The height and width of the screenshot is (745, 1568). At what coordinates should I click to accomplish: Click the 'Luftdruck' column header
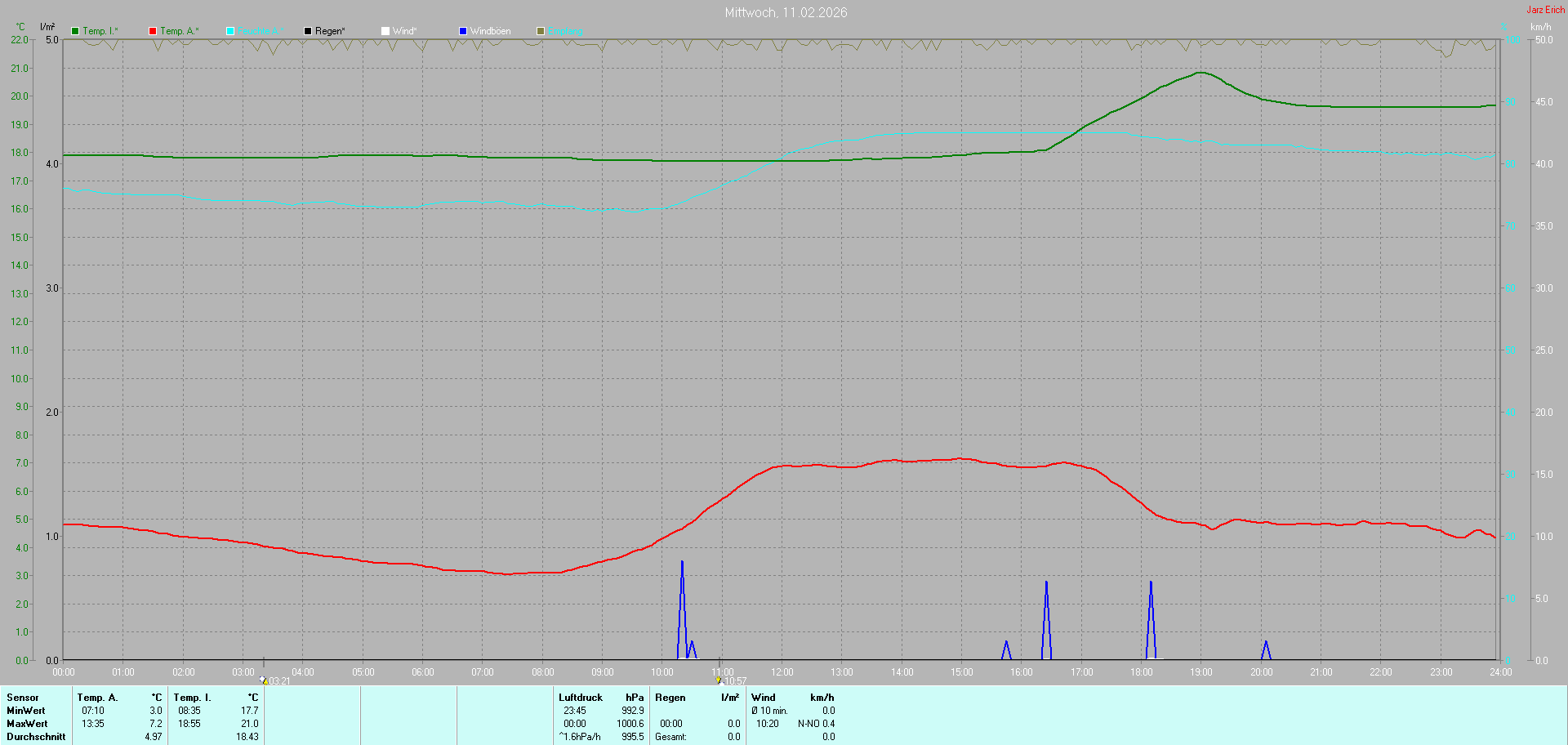coord(581,698)
